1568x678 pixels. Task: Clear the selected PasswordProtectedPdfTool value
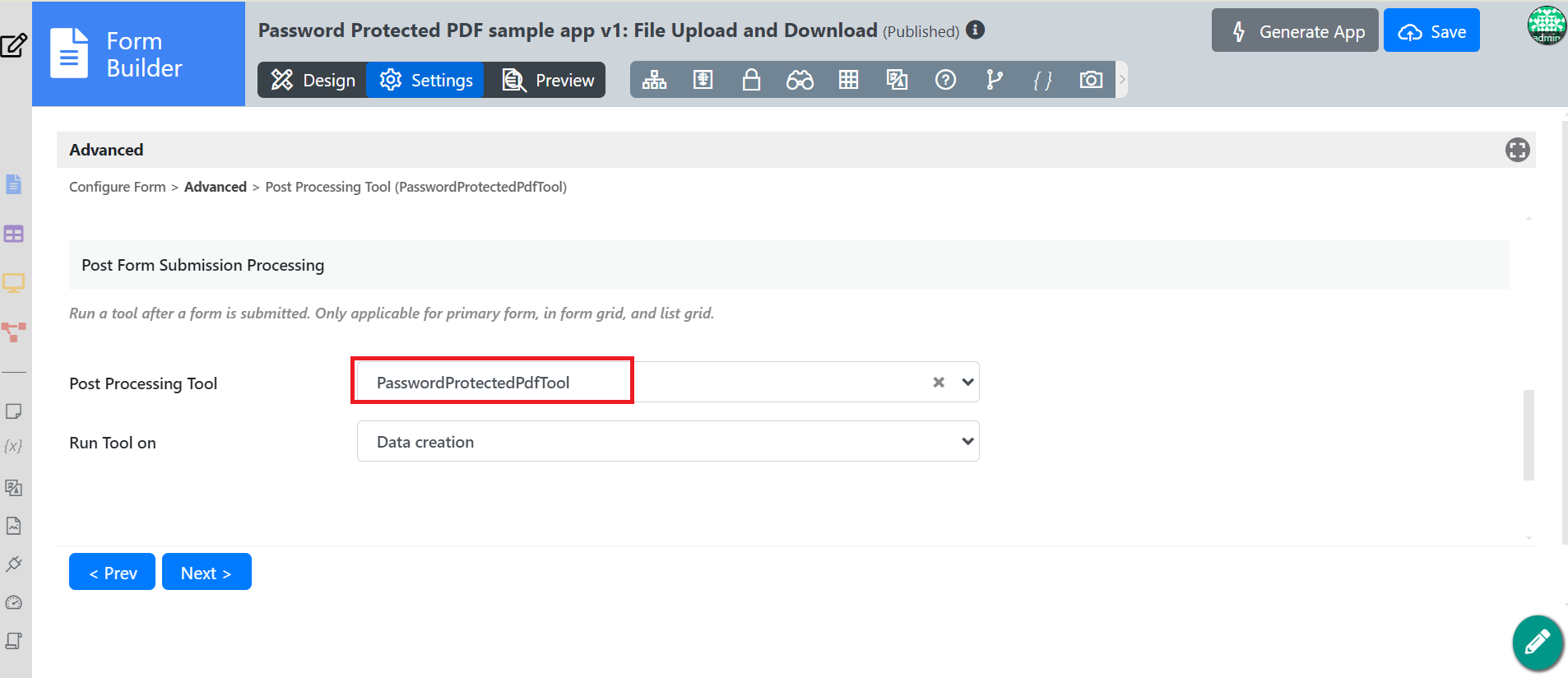point(939,383)
